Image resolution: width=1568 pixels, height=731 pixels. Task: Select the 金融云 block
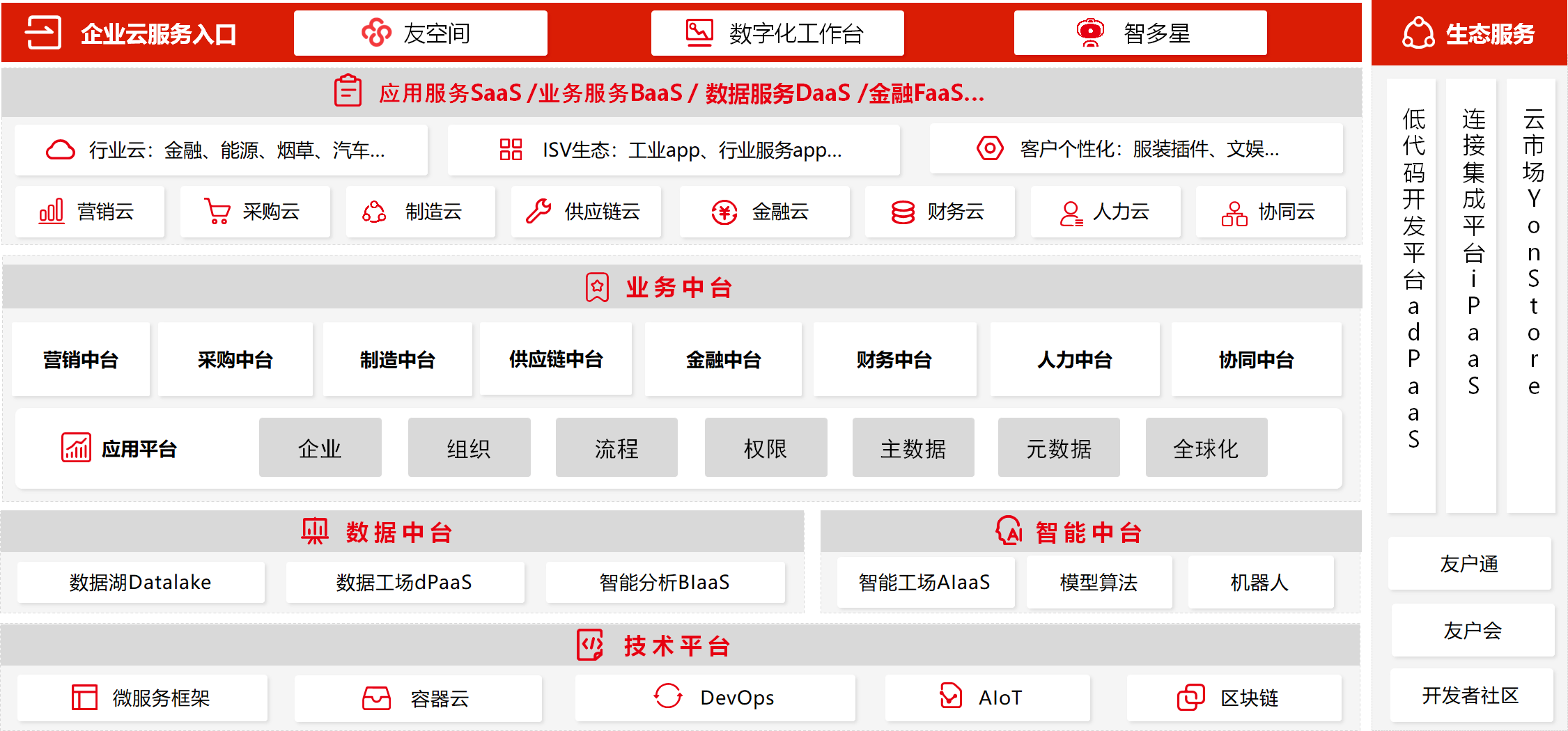tap(764, 212)
